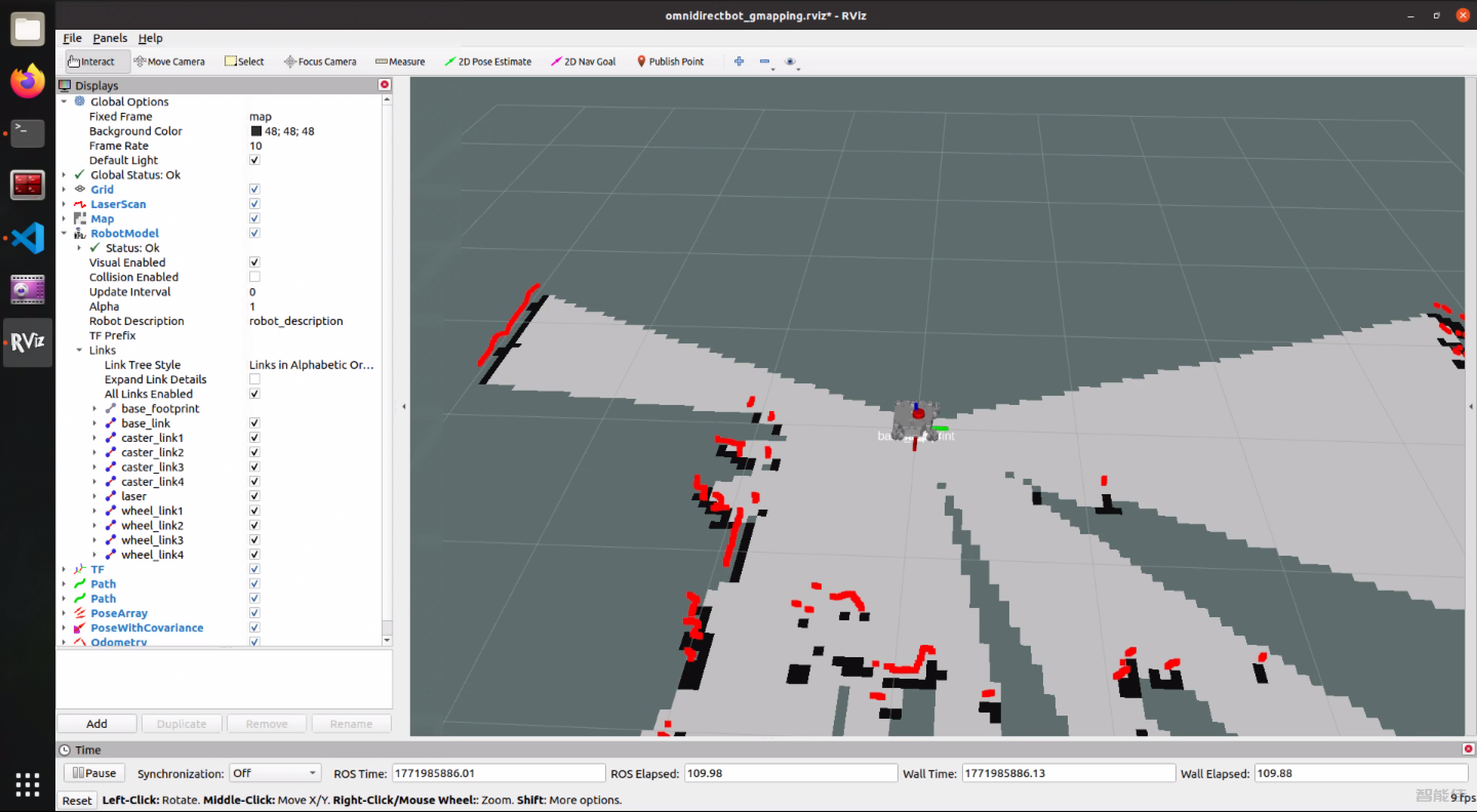Viewport: 1477px width, 812px height.
Task: Open the Panels menu
Action: point(110,38)
